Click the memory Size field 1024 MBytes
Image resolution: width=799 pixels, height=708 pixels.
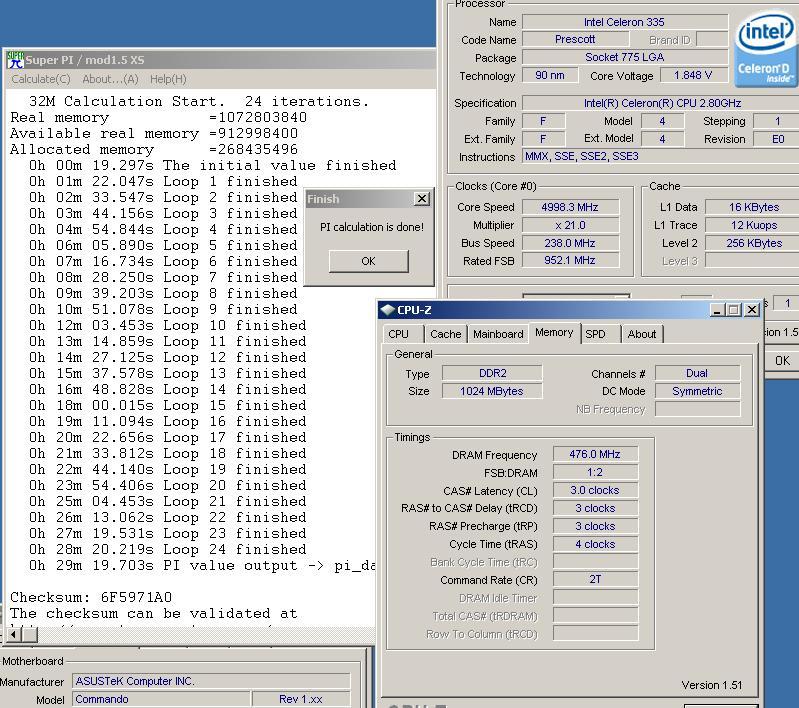492,391
